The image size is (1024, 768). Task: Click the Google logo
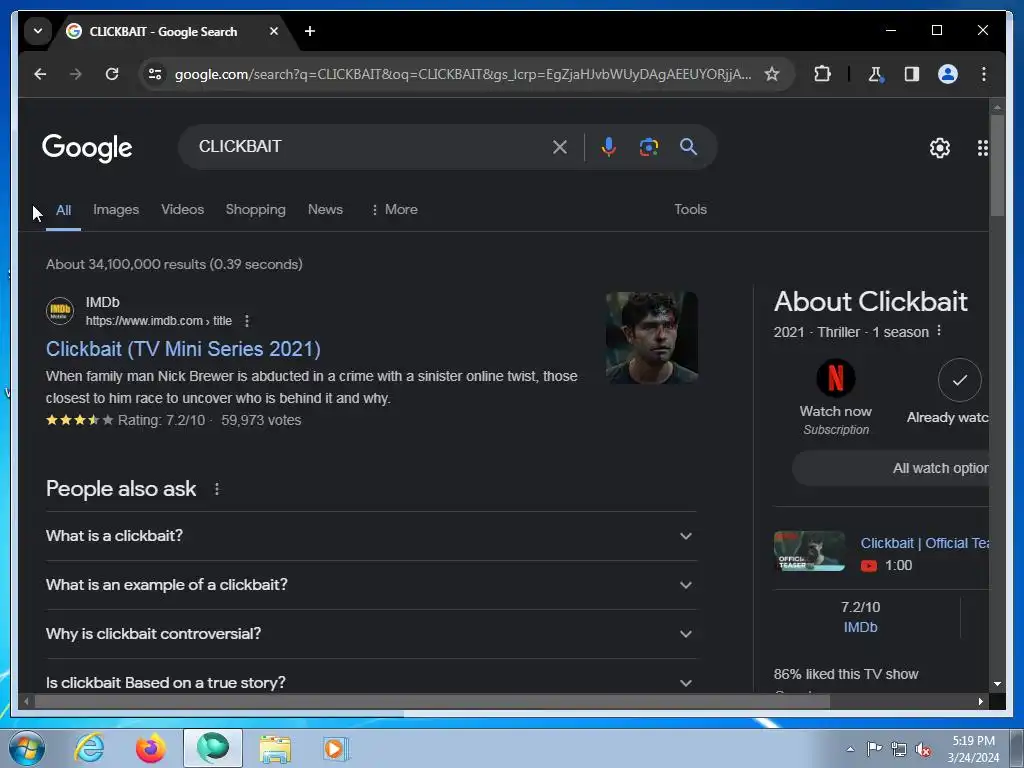tap(87, 148)
